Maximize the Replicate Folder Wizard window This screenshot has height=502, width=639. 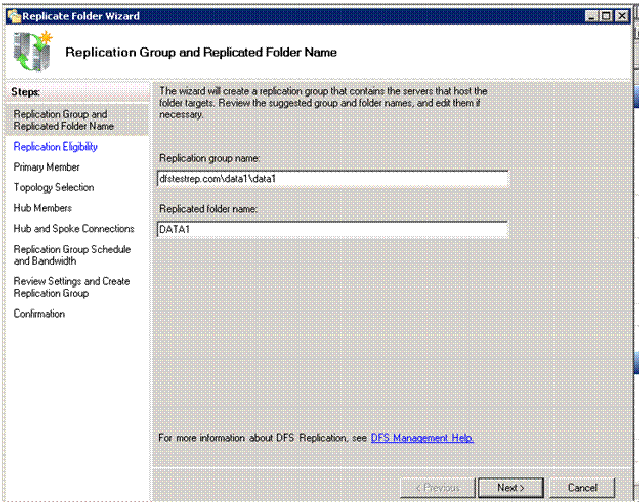point(606,16)
